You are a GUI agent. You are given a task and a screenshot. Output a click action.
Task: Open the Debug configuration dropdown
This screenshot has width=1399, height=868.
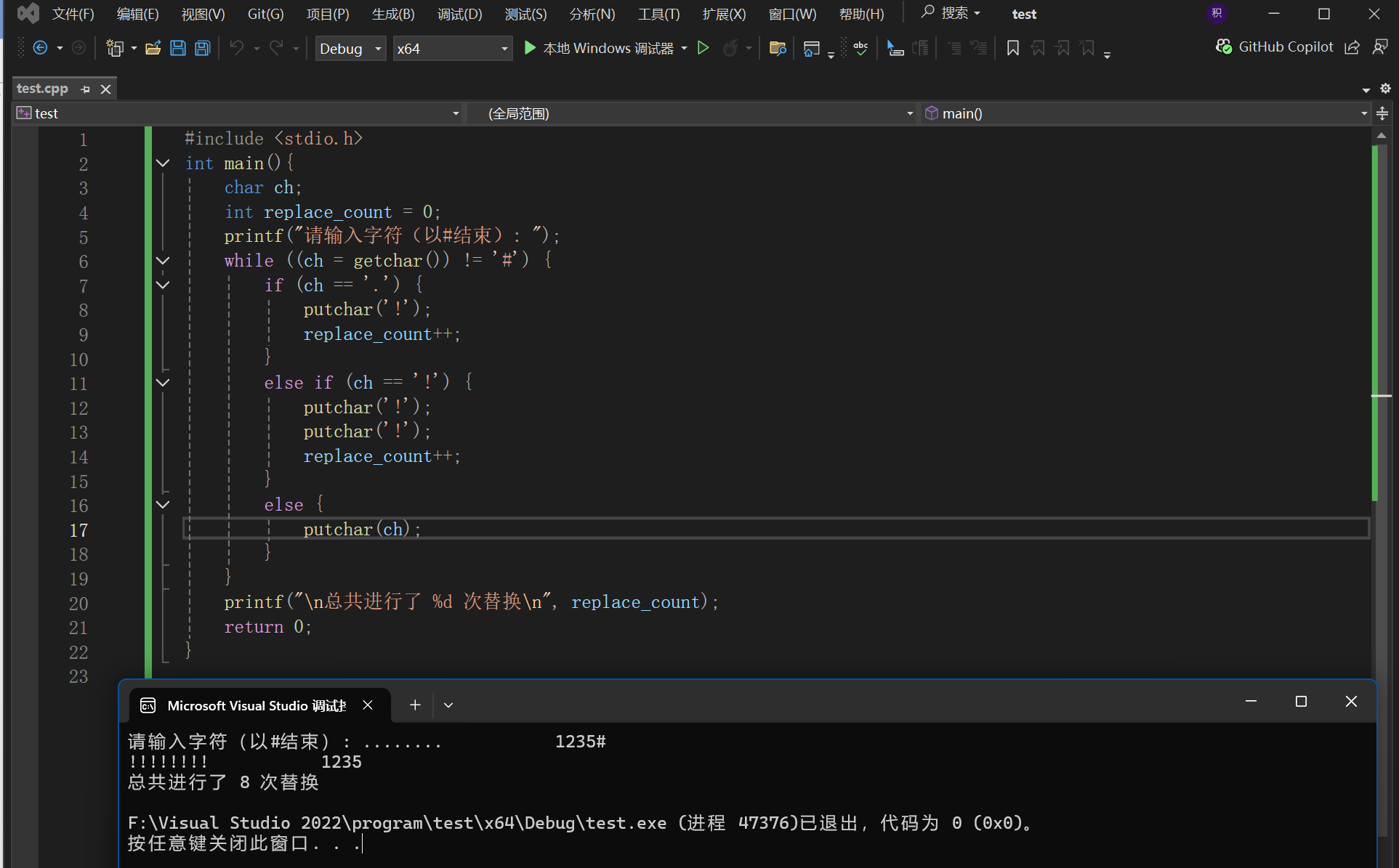(350, 49)
